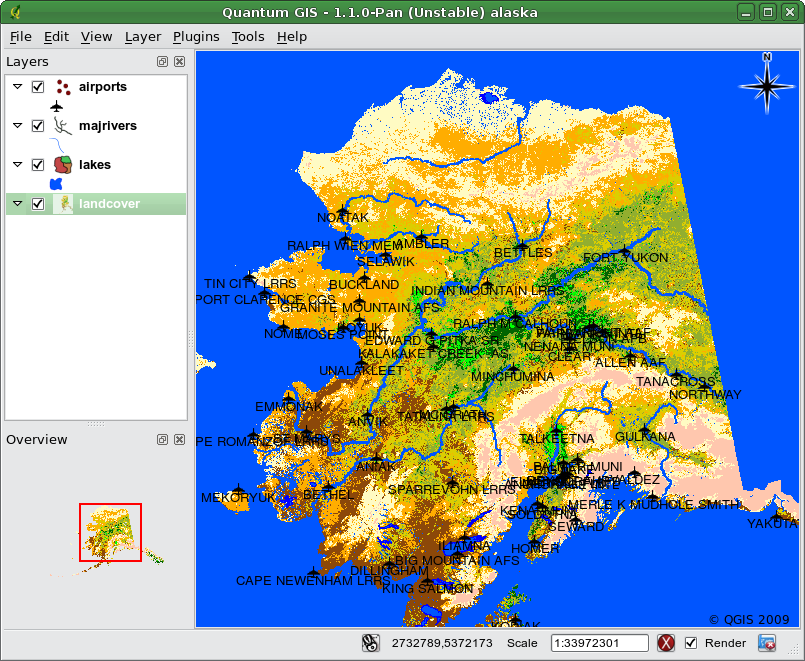Click the FORT YUKON airport label
Screen dimensions: 805x661
625,258
